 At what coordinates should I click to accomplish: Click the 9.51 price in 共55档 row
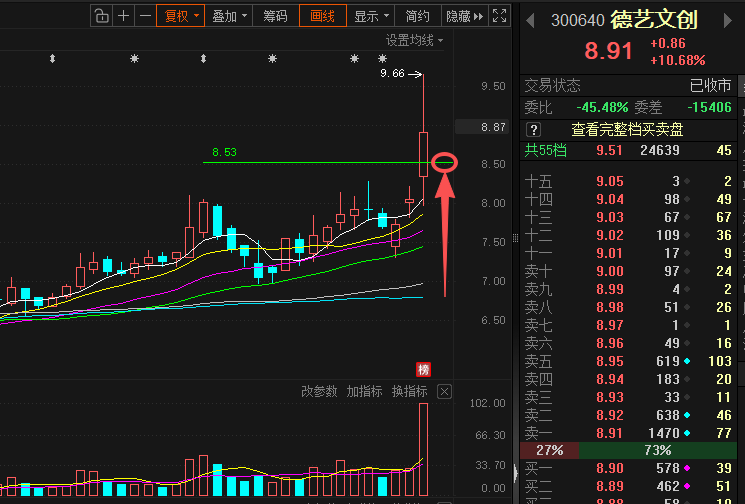[609, 151]
